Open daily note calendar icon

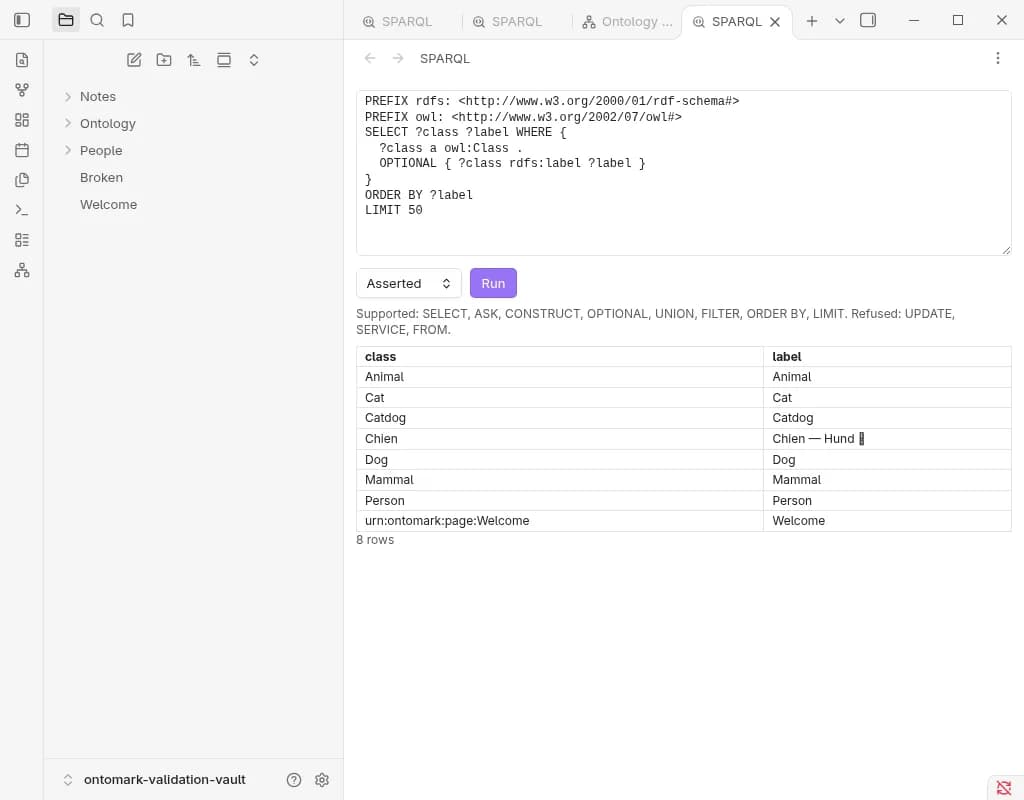pos(22,150)
